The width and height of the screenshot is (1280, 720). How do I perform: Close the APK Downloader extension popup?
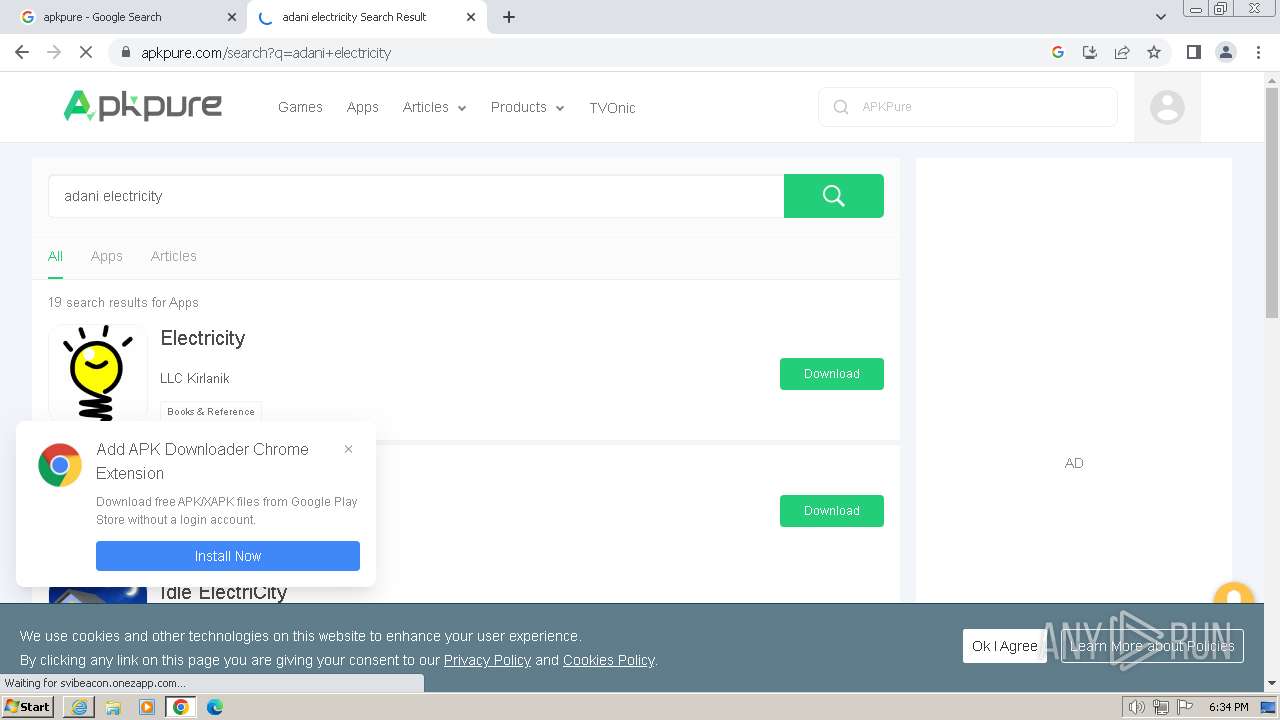click(x=348, y=449)
